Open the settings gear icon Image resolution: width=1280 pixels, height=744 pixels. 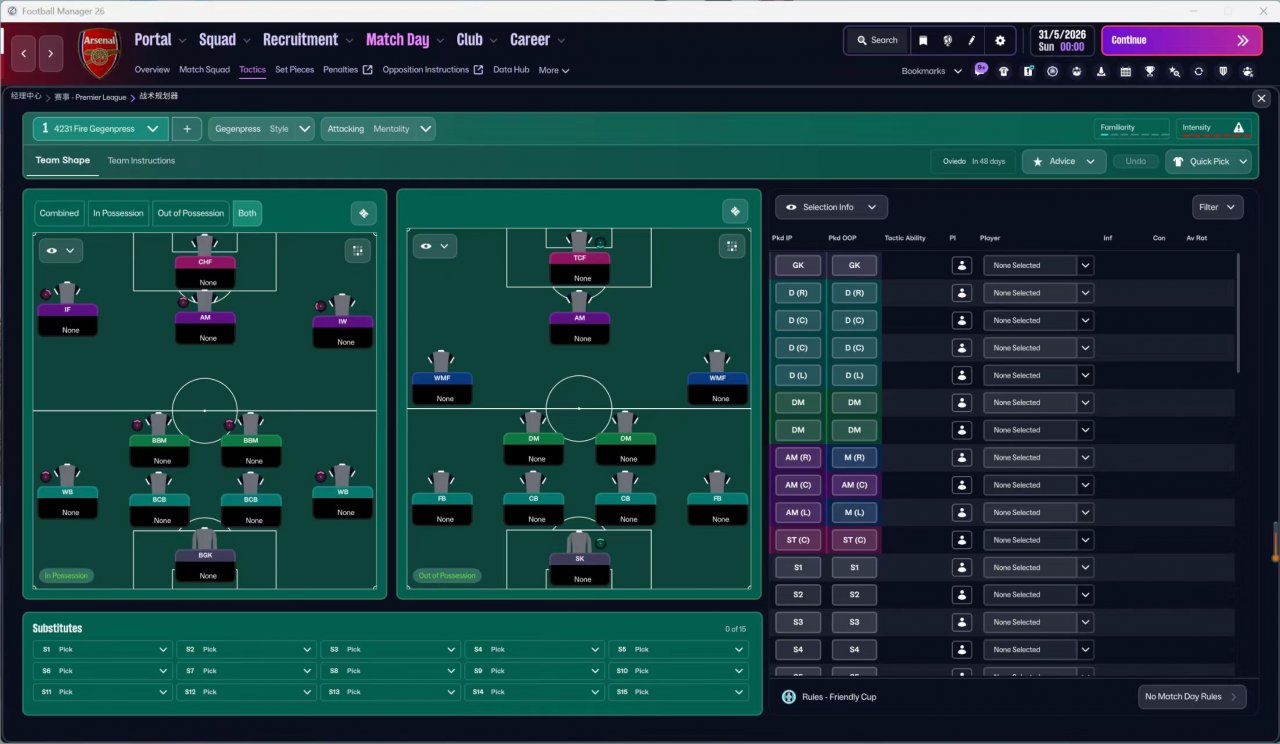[1000, 41]
